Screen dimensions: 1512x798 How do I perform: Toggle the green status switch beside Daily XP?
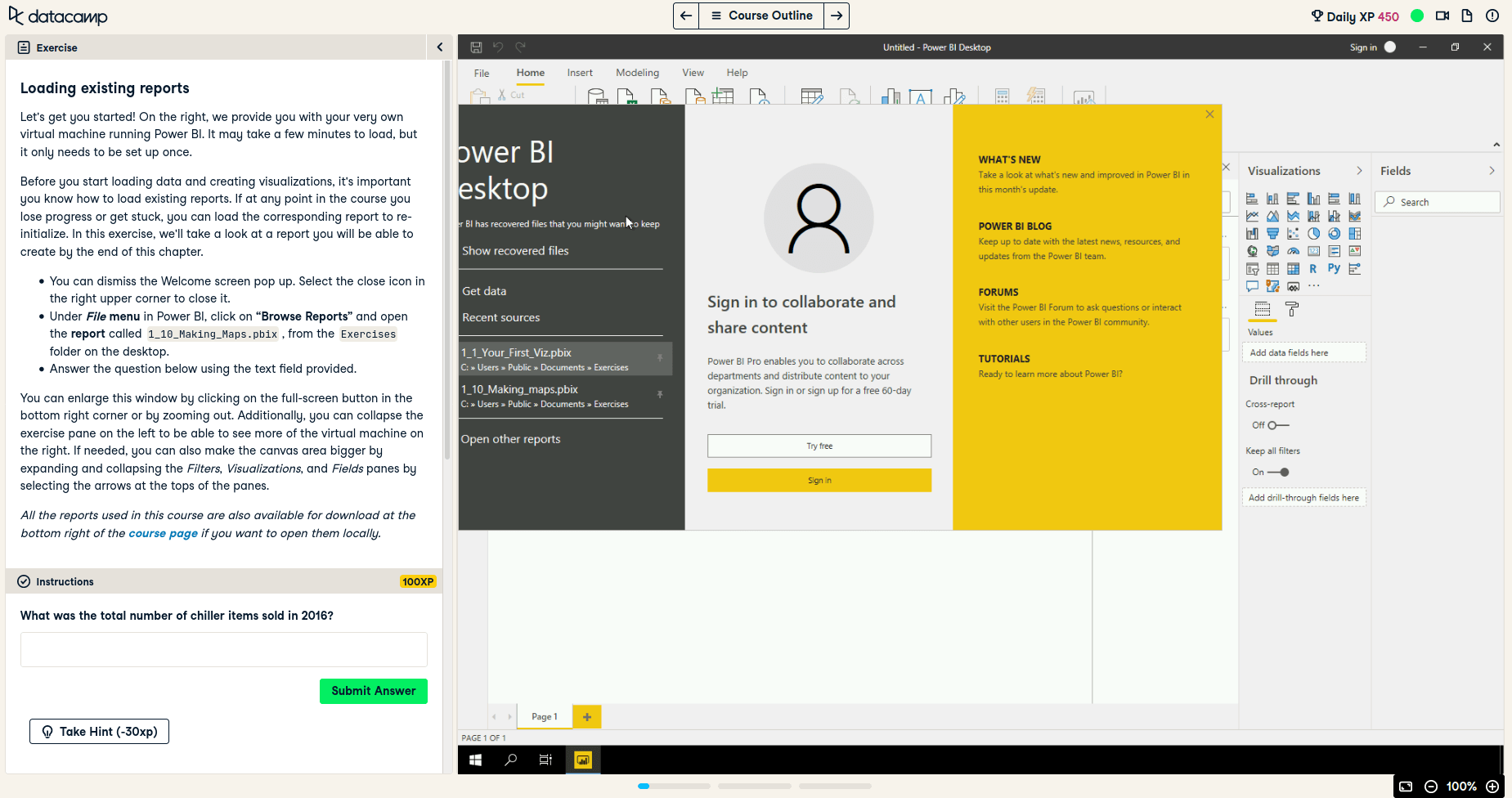1417,16
